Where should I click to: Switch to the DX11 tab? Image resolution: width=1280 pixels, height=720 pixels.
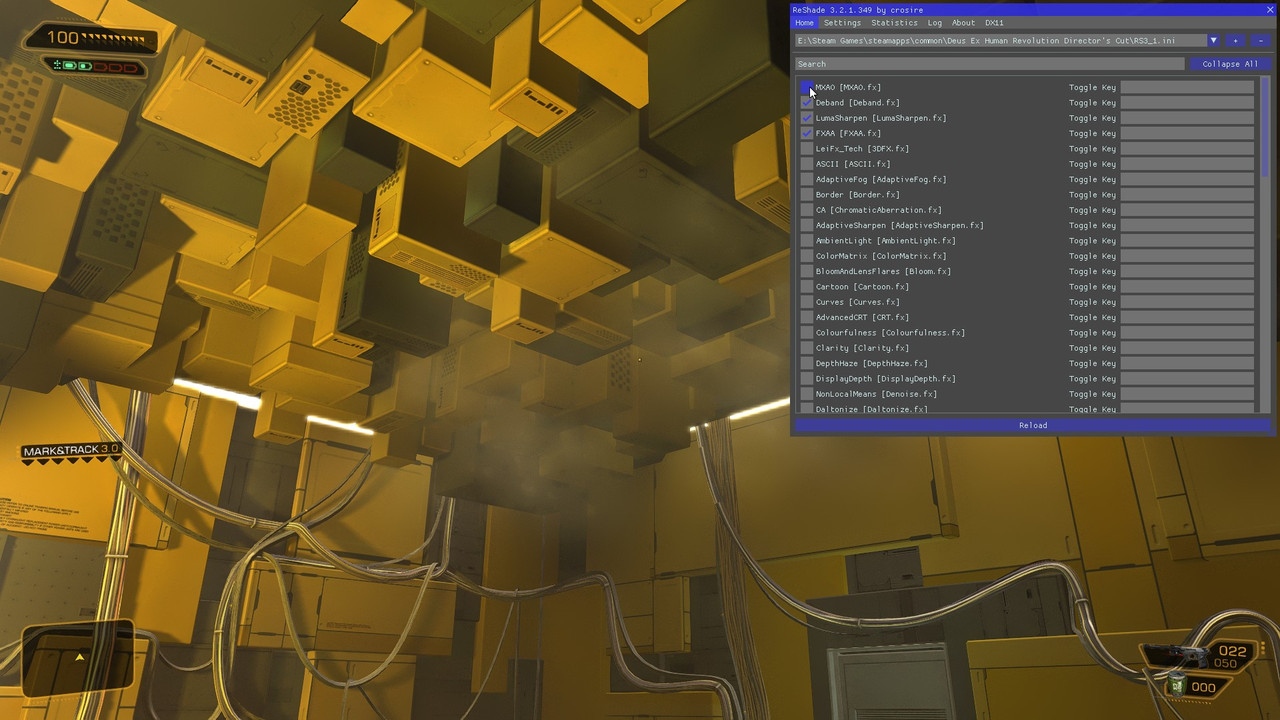[x=994, y=23]
